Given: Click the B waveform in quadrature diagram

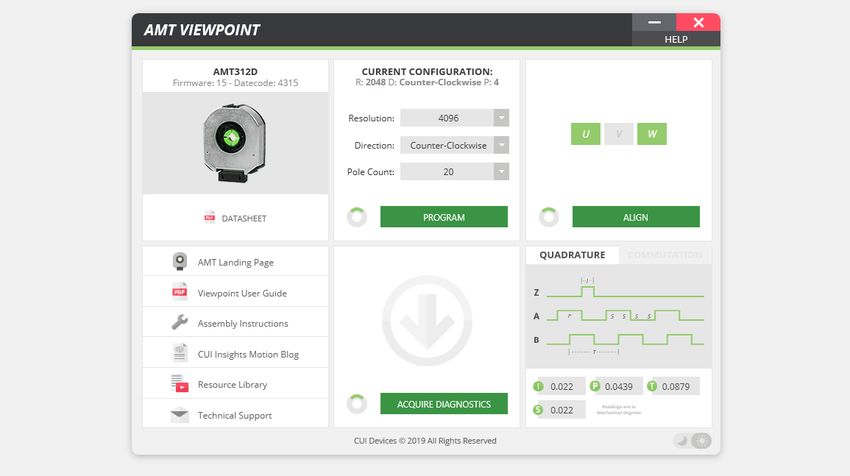Looking at the screenshot, I should tap(625, 339).
